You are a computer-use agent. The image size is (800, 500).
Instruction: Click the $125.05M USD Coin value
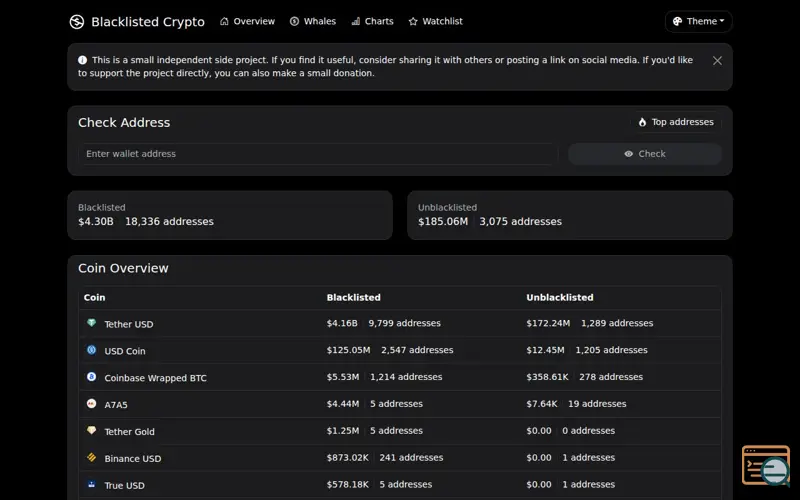(348, 350)
